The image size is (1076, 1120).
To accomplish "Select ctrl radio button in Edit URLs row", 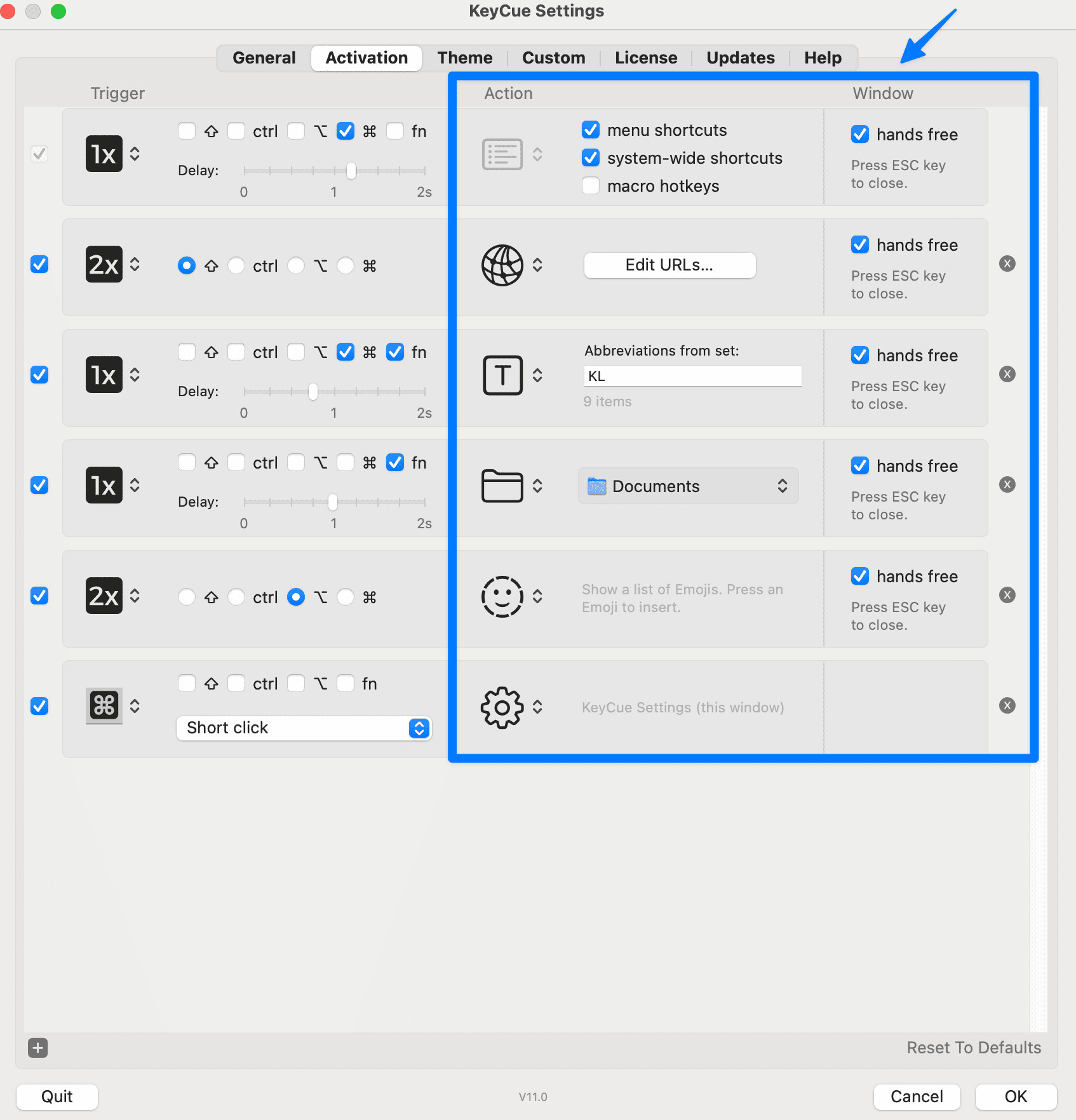I will (x=236, y=265).
